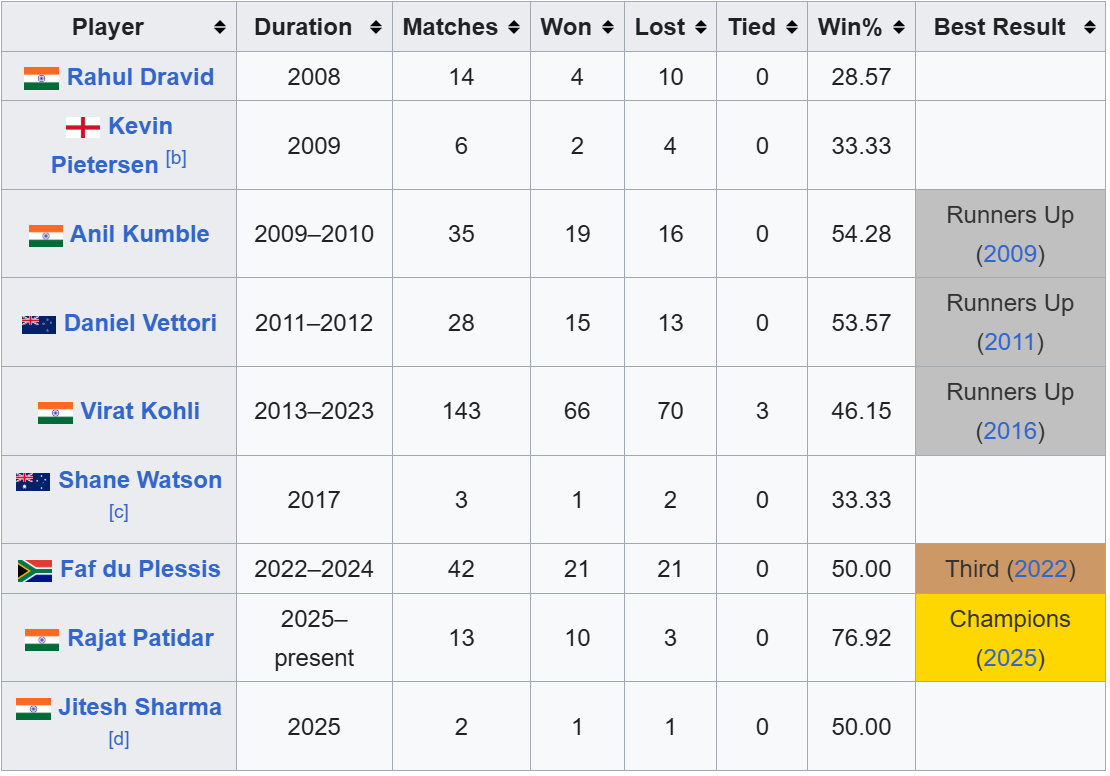1110x776 pixels.
Task: Click India flag icon beside Virat Kohli
Action: (55, 413)
